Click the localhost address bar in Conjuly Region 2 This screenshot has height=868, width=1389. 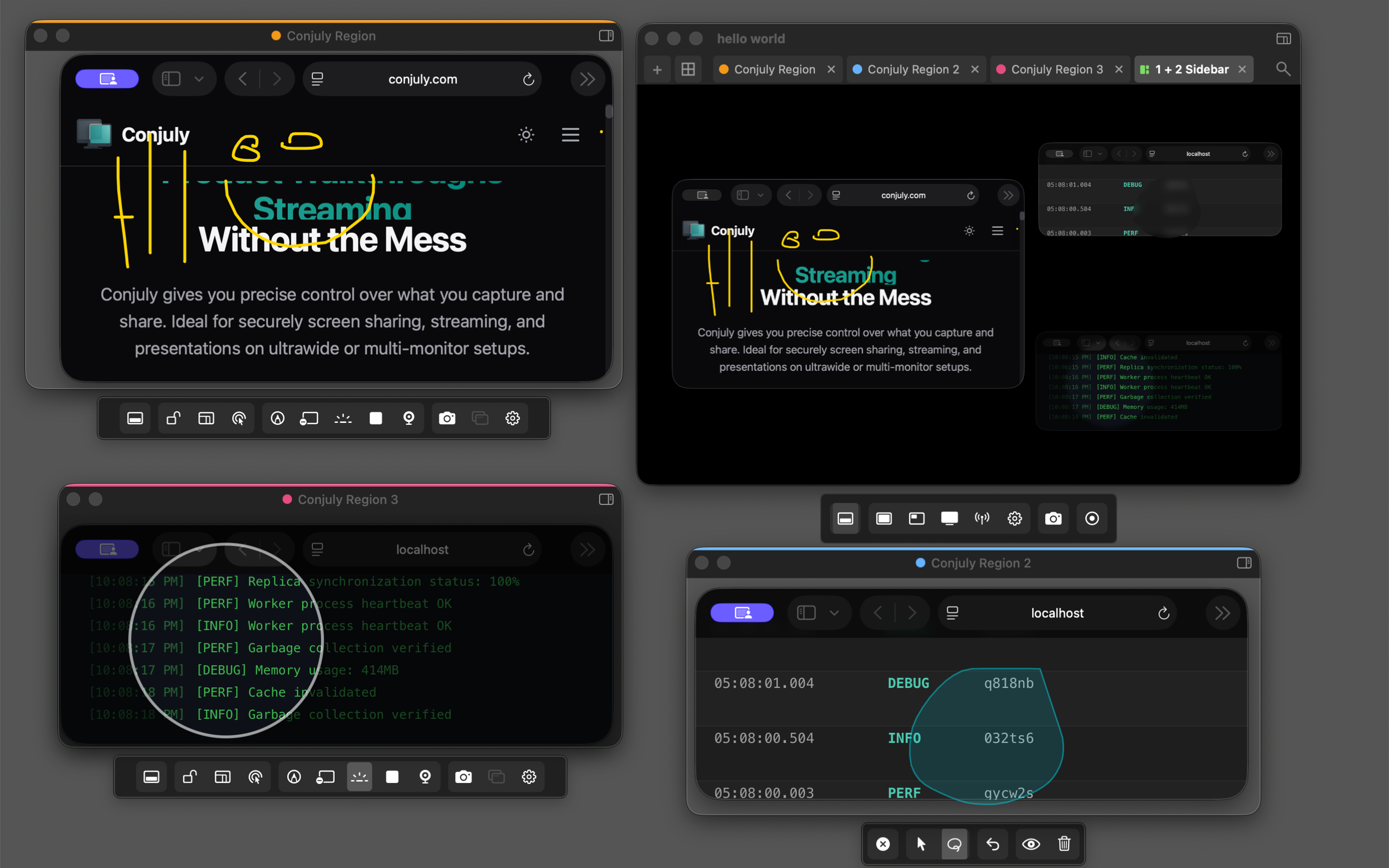(x=1057, y=612)
